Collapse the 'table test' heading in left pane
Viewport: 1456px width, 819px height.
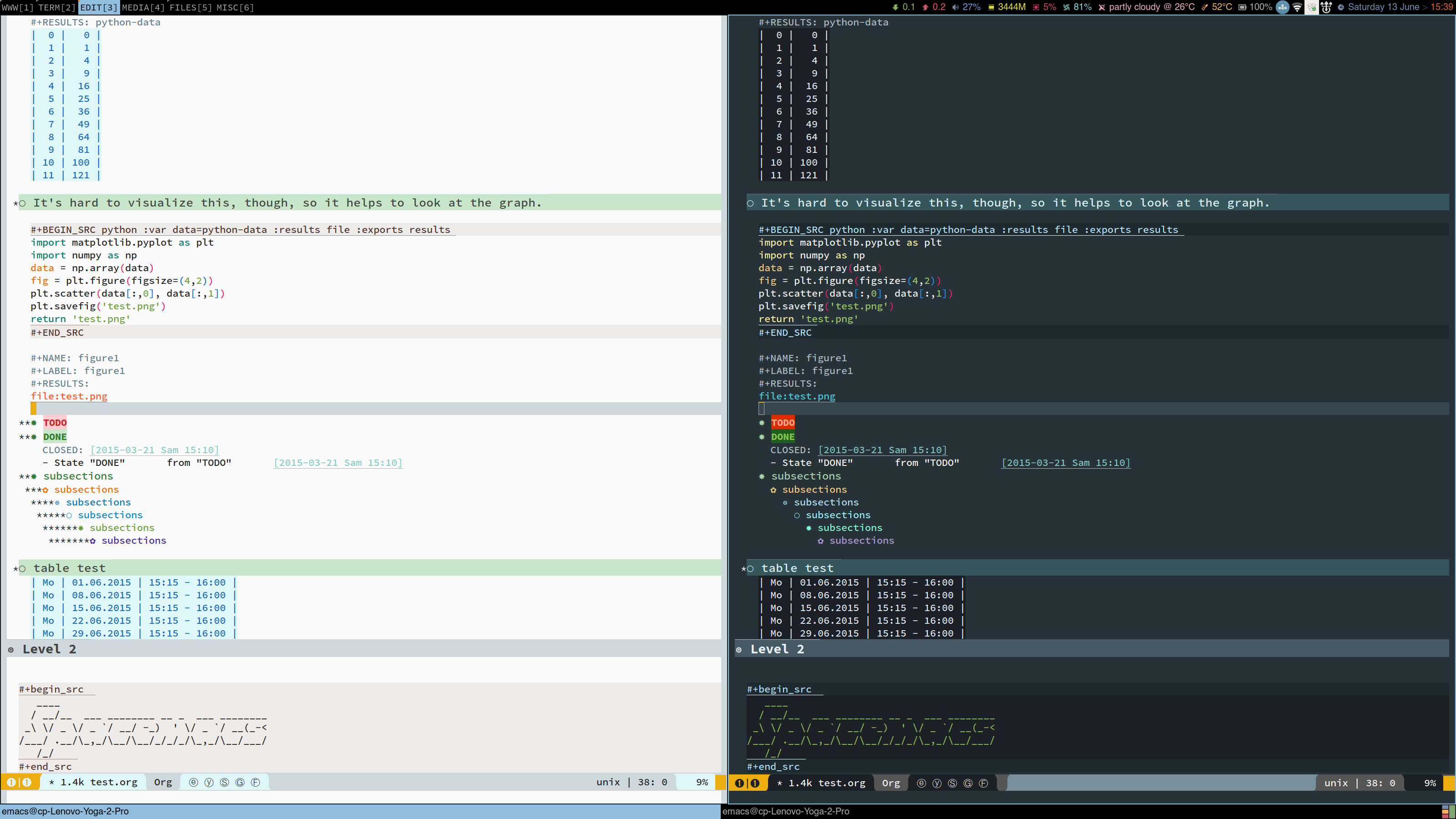tap(69, 568)
